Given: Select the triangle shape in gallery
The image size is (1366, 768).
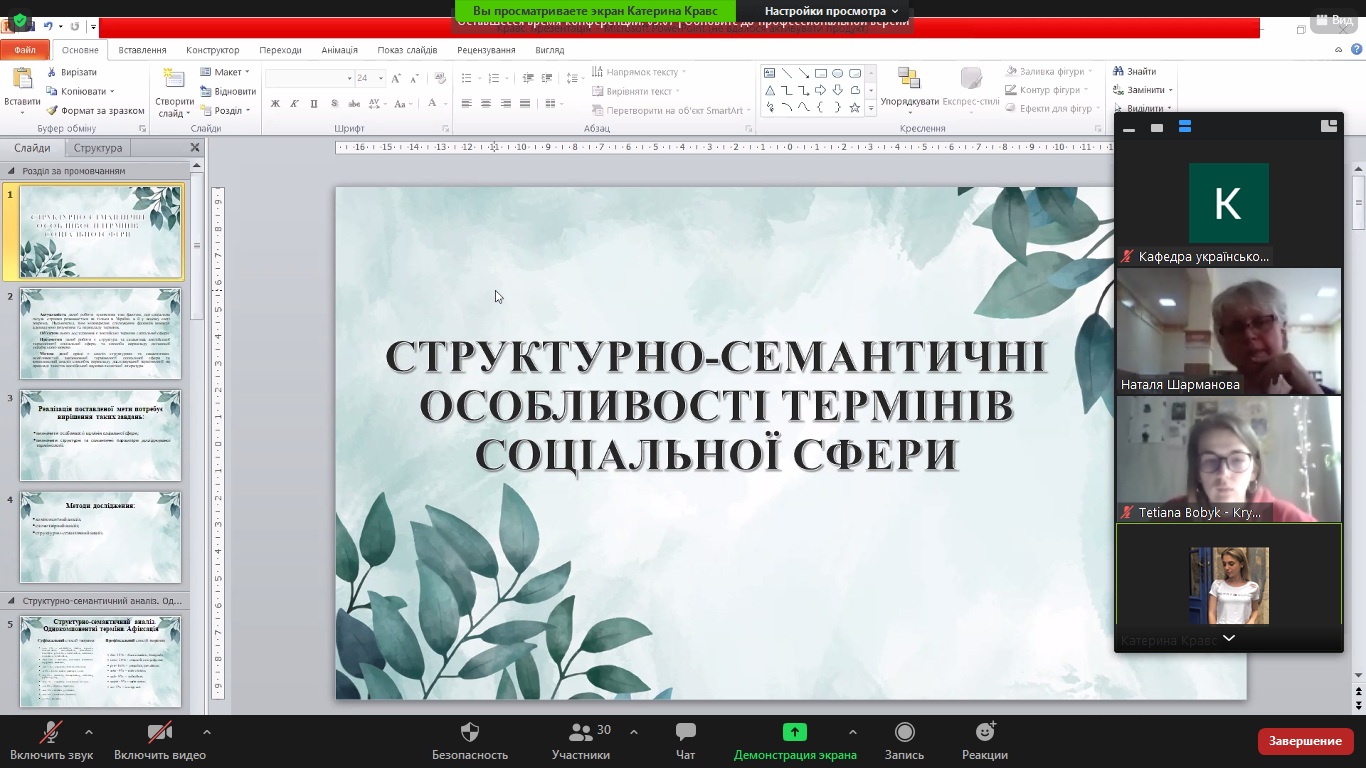Looking at the screenshot, I should point(770,90).
